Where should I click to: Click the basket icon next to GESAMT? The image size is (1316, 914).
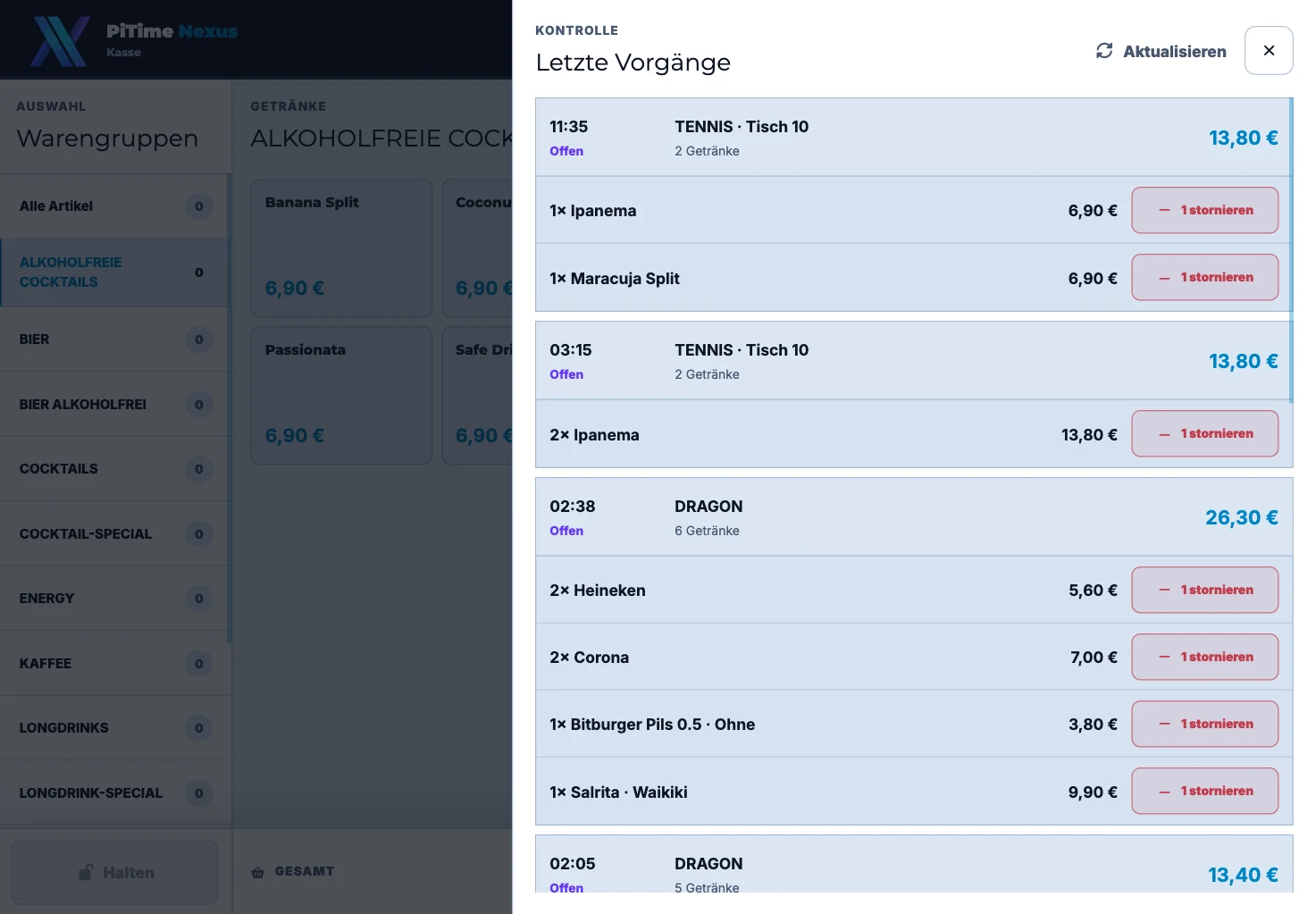click(x=257, y=872)
